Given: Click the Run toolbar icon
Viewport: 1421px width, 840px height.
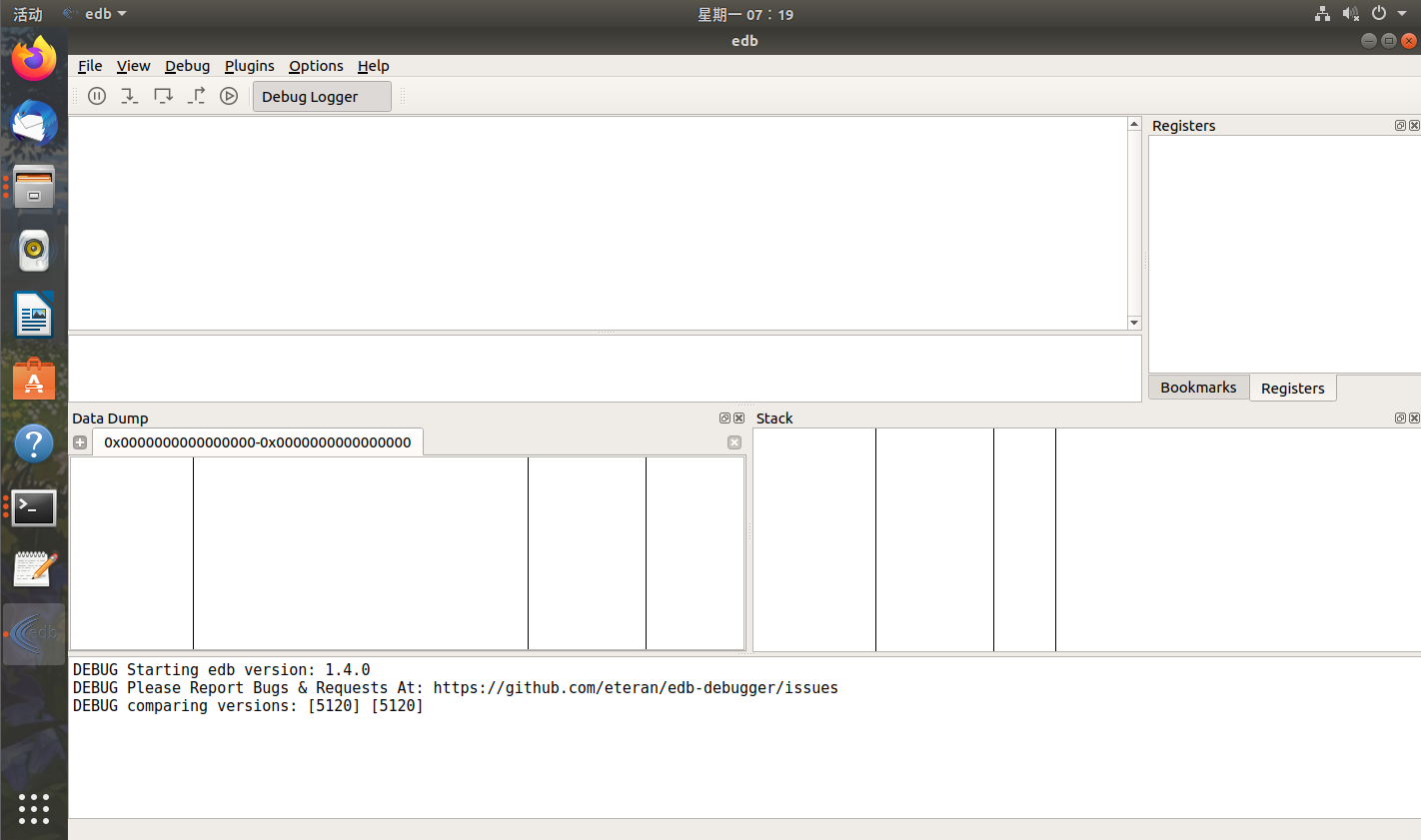Looking at the screenshot, I should pos(229,96).
